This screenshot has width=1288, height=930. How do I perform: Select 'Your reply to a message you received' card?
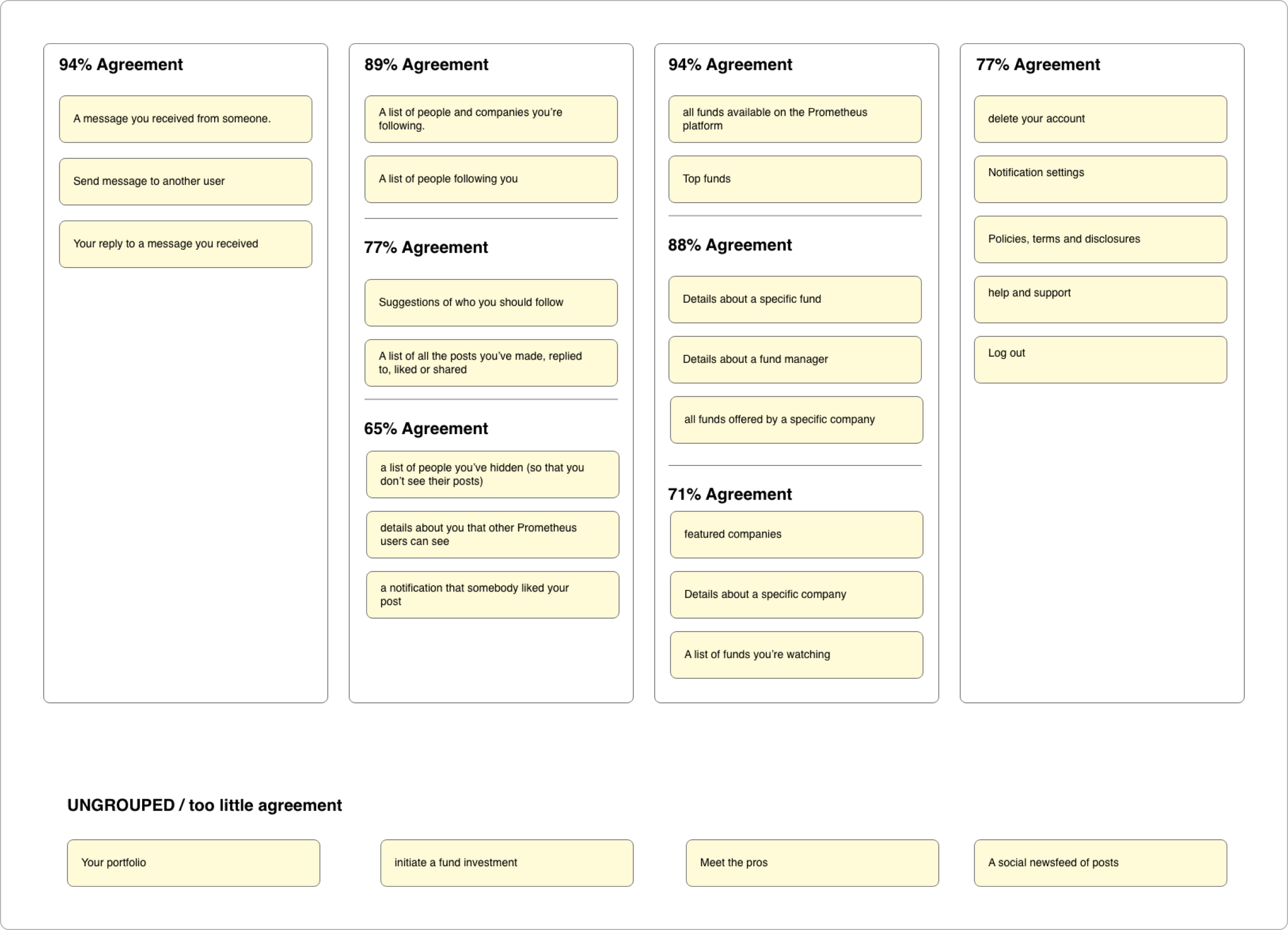point(185,244)
